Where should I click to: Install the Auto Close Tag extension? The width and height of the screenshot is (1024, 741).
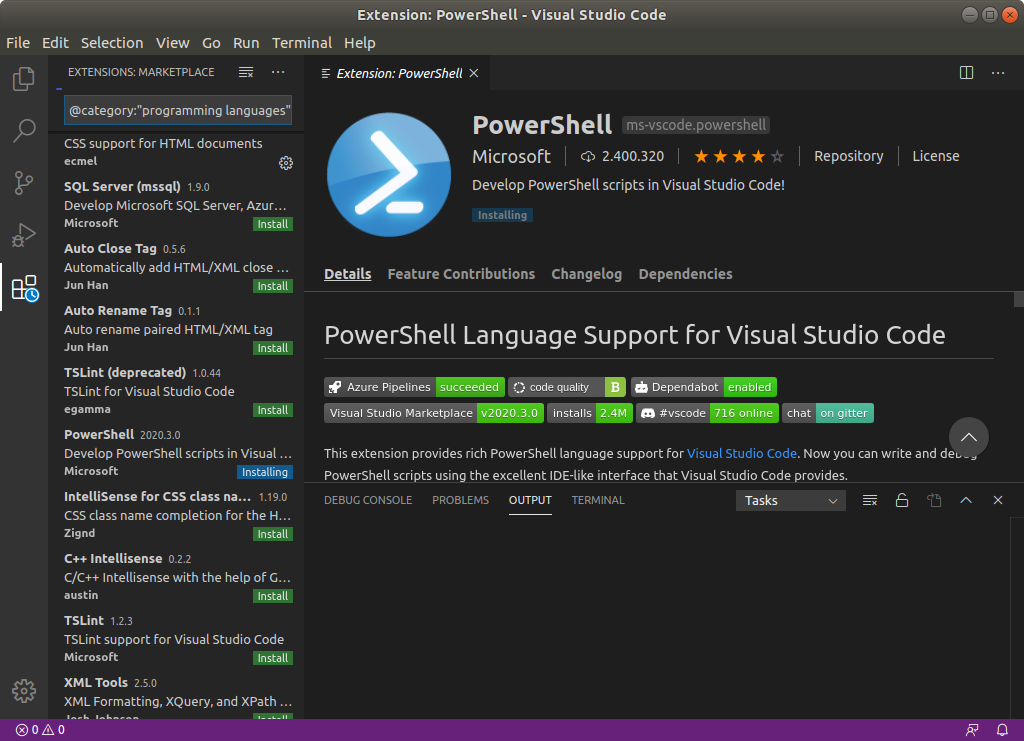click(273, 286)
